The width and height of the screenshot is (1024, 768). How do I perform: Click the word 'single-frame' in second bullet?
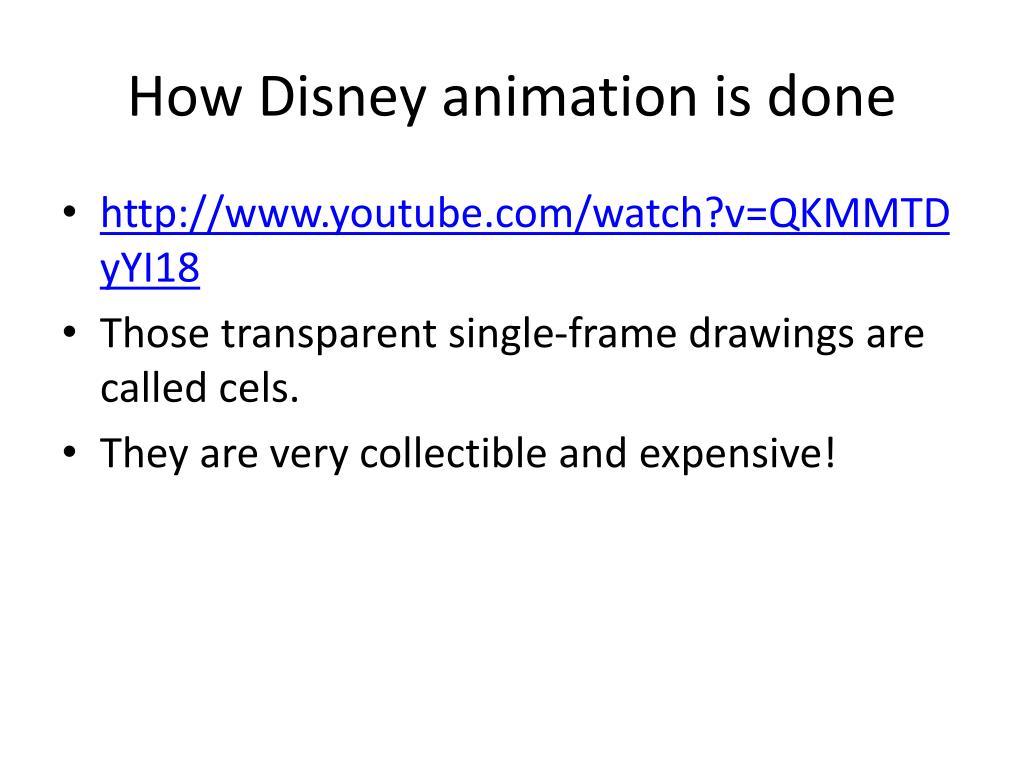point(562,334)
